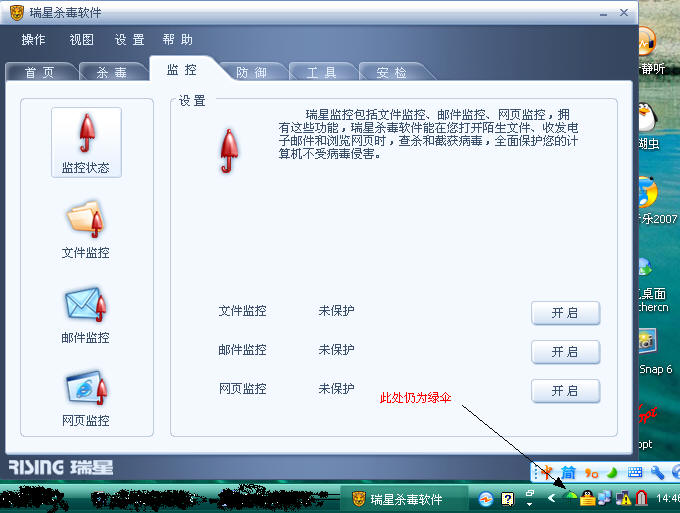Screen dimensions: 680x513
Task: Click the 网页监控 label in the status list
Action: [242, 389]
